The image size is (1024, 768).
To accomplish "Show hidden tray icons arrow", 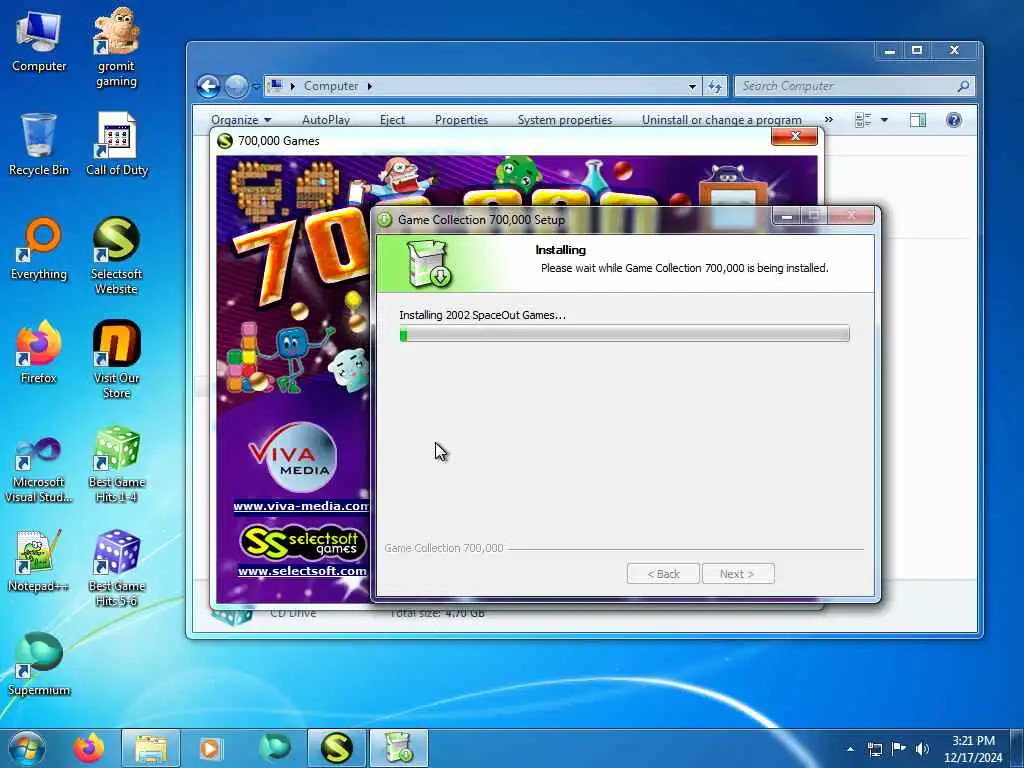I will 850,749.
